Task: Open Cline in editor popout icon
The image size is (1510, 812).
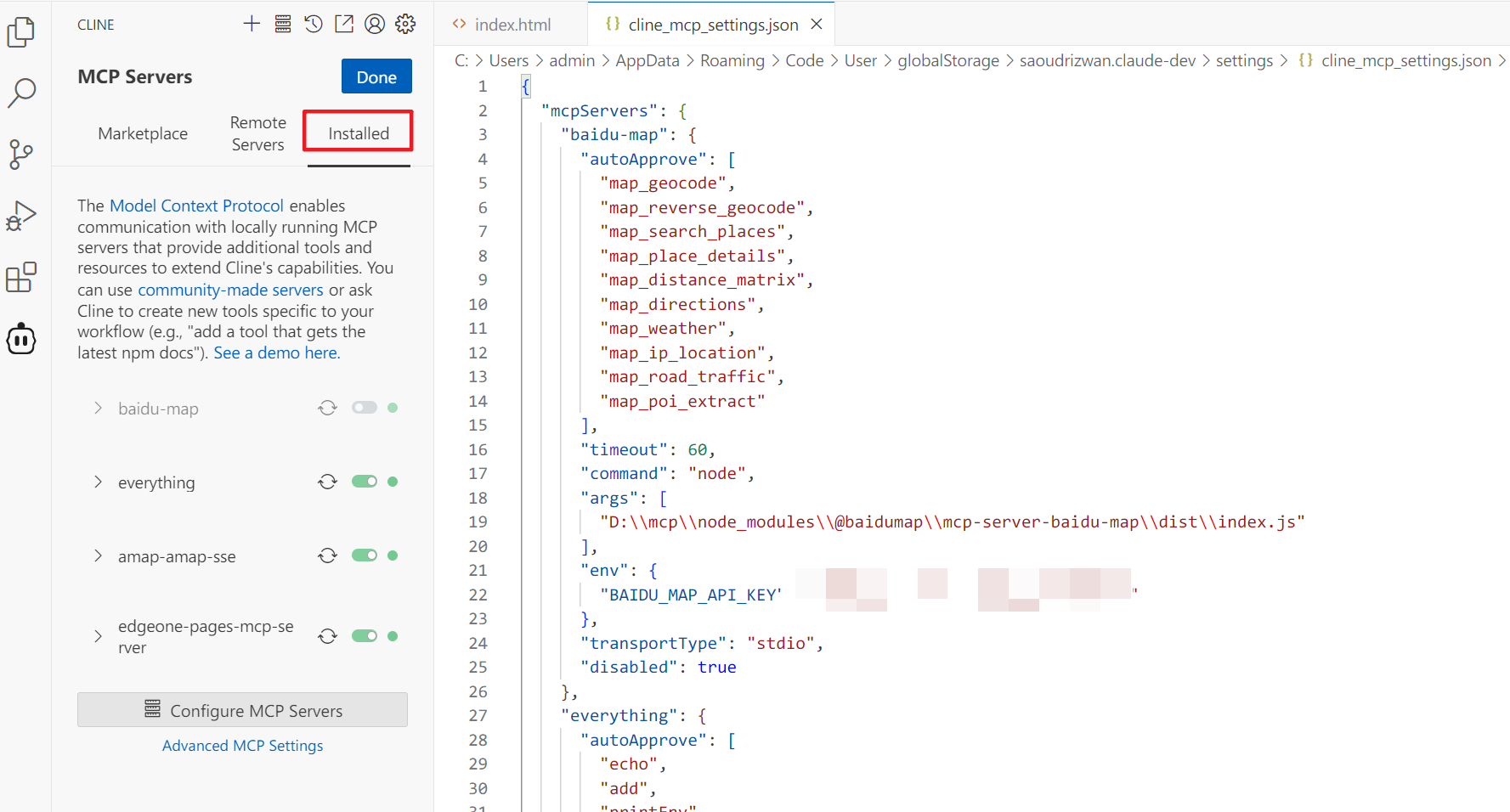Action: pos(344,24)
